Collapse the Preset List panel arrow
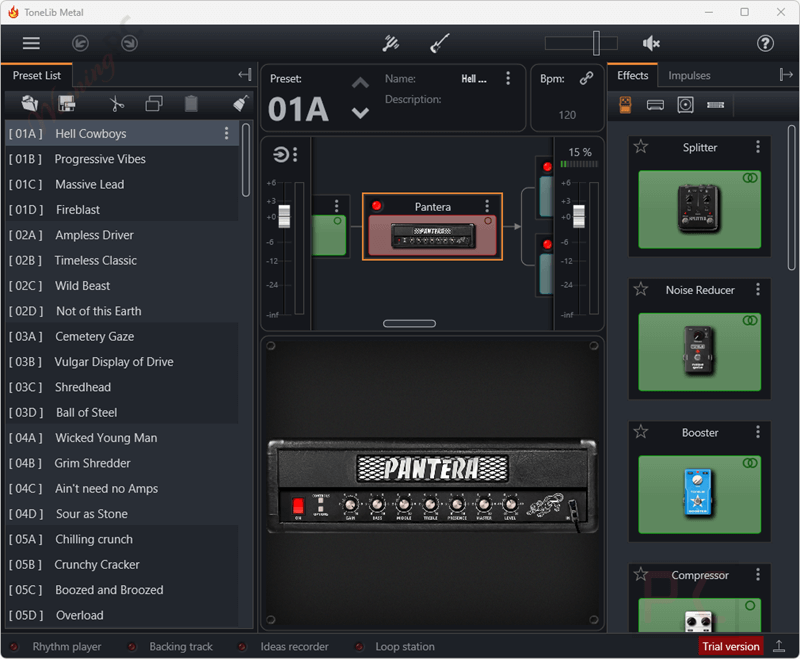The image size is (800, 659). point(245,75)
